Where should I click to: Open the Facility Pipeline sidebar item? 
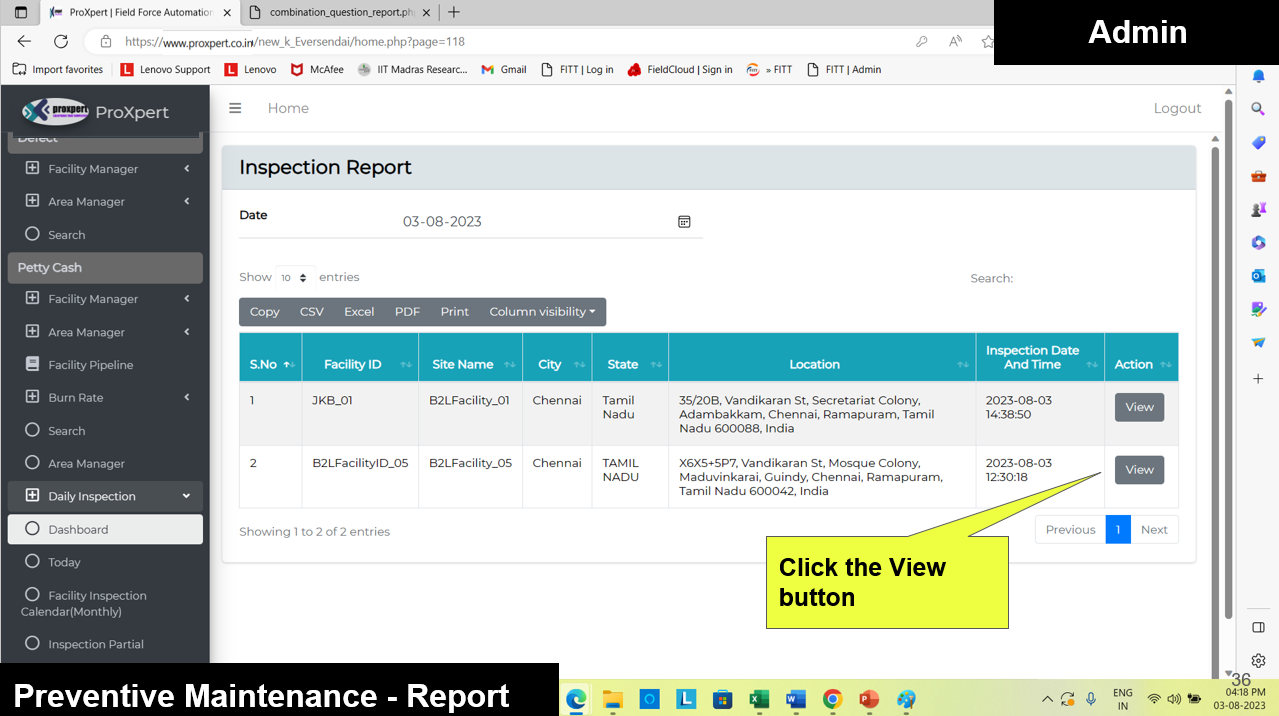(90, 365)
